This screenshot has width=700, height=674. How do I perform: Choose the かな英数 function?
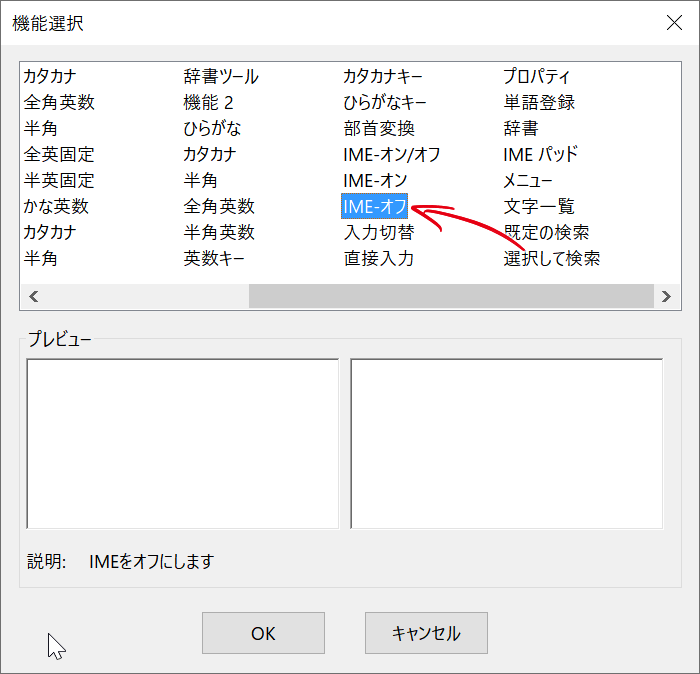pyautogui.click(x=56, y=206)
